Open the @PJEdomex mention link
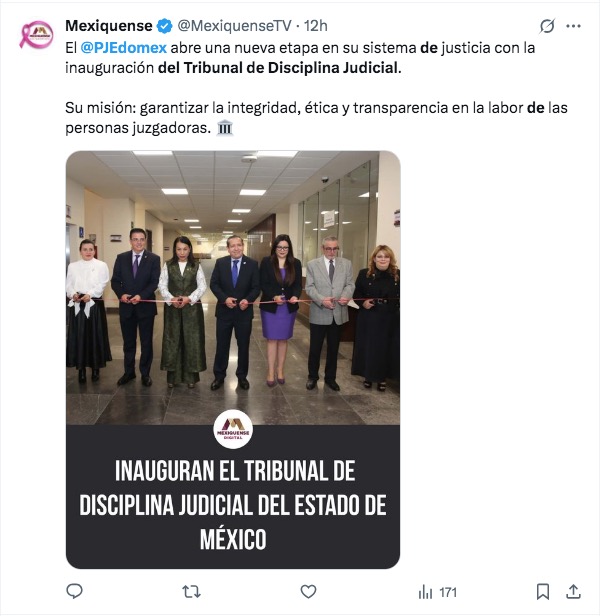 click(x=123, y=48)
